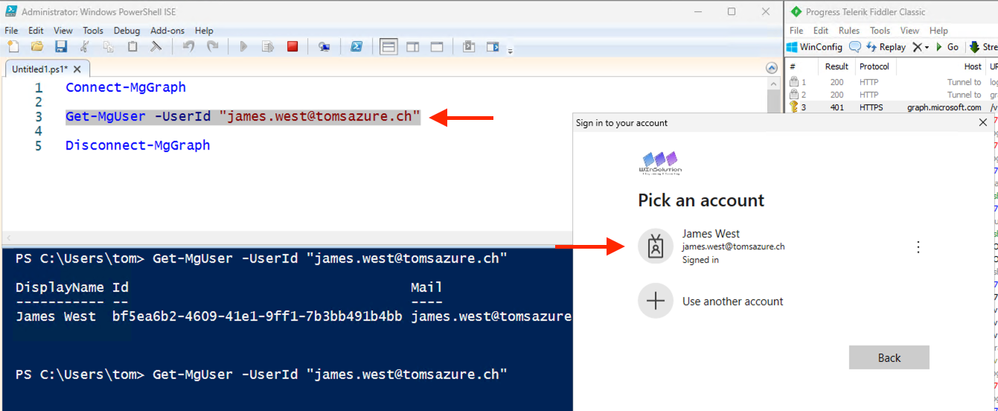
Task: Collapse script pane with round up-arrow button
Action: click(x=771, y=67)
